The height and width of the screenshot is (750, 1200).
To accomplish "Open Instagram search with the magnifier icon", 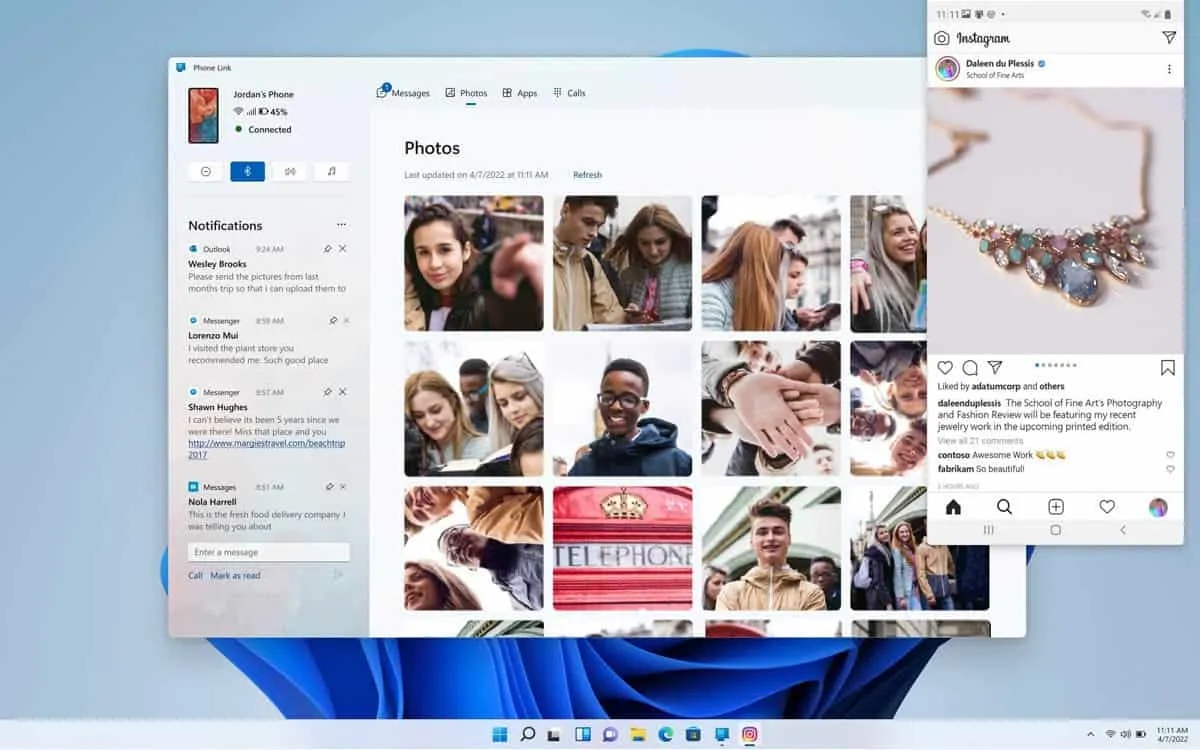I will (1004, 507).
